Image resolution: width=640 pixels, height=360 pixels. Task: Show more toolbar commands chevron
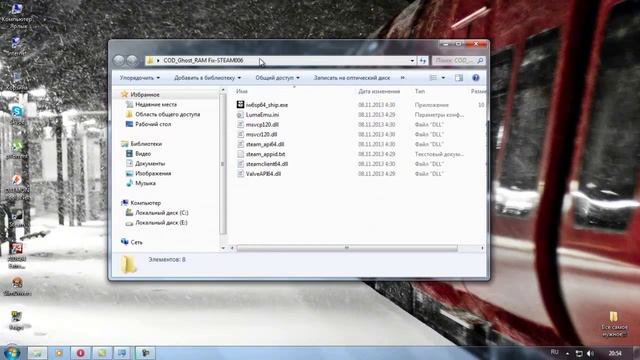pyautogui.click(x=402, y=78)
